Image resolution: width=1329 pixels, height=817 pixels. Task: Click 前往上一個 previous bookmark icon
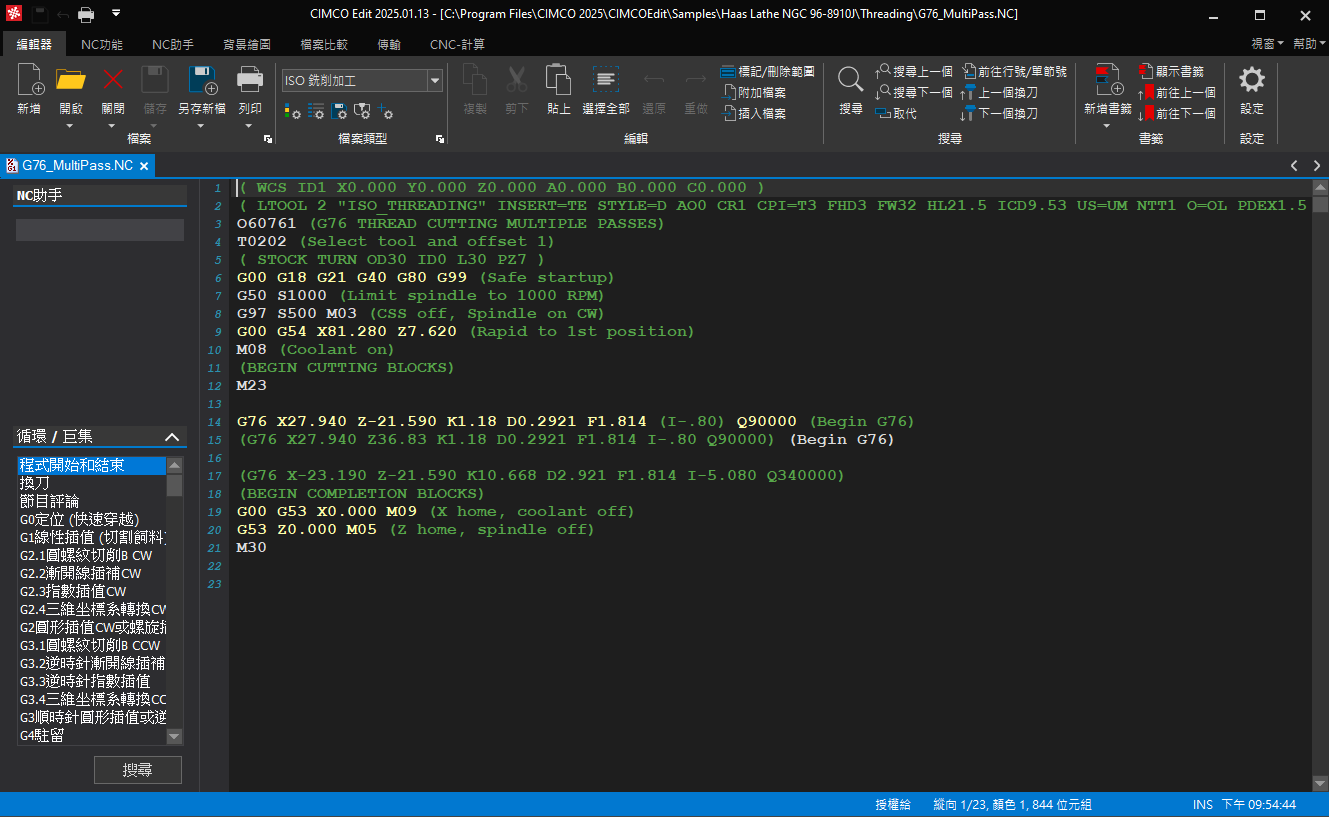(1146, 93)
